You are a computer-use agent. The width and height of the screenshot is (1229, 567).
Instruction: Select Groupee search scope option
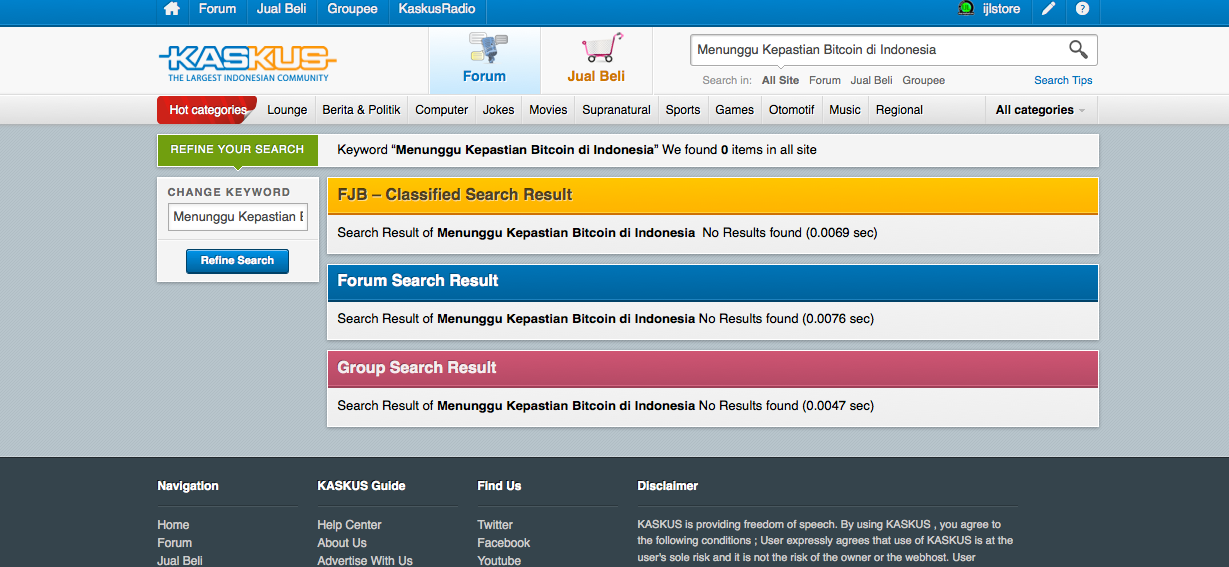pos(924,81)
